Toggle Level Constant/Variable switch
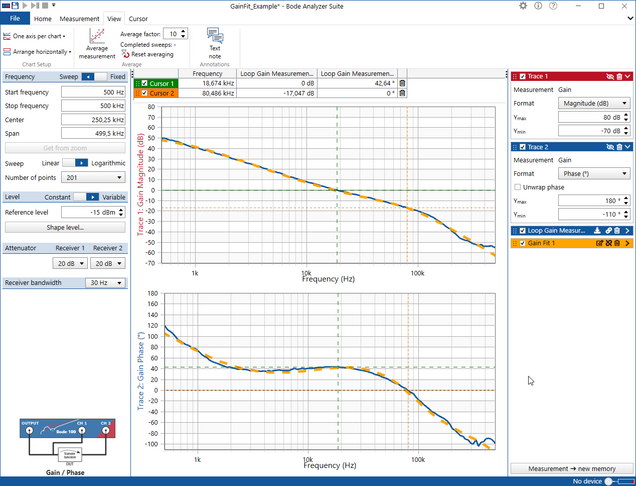The height and width of the screenshot is (486, 636). tap(86, 197)
